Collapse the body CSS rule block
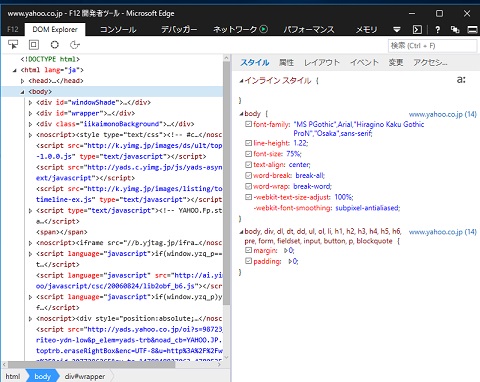This screenshot has height=382, width=480. point(241,114)
